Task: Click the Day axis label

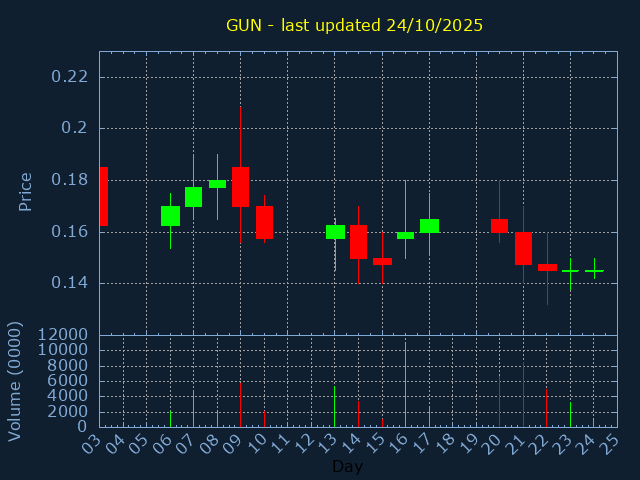Action: click(x=347, y=467)
